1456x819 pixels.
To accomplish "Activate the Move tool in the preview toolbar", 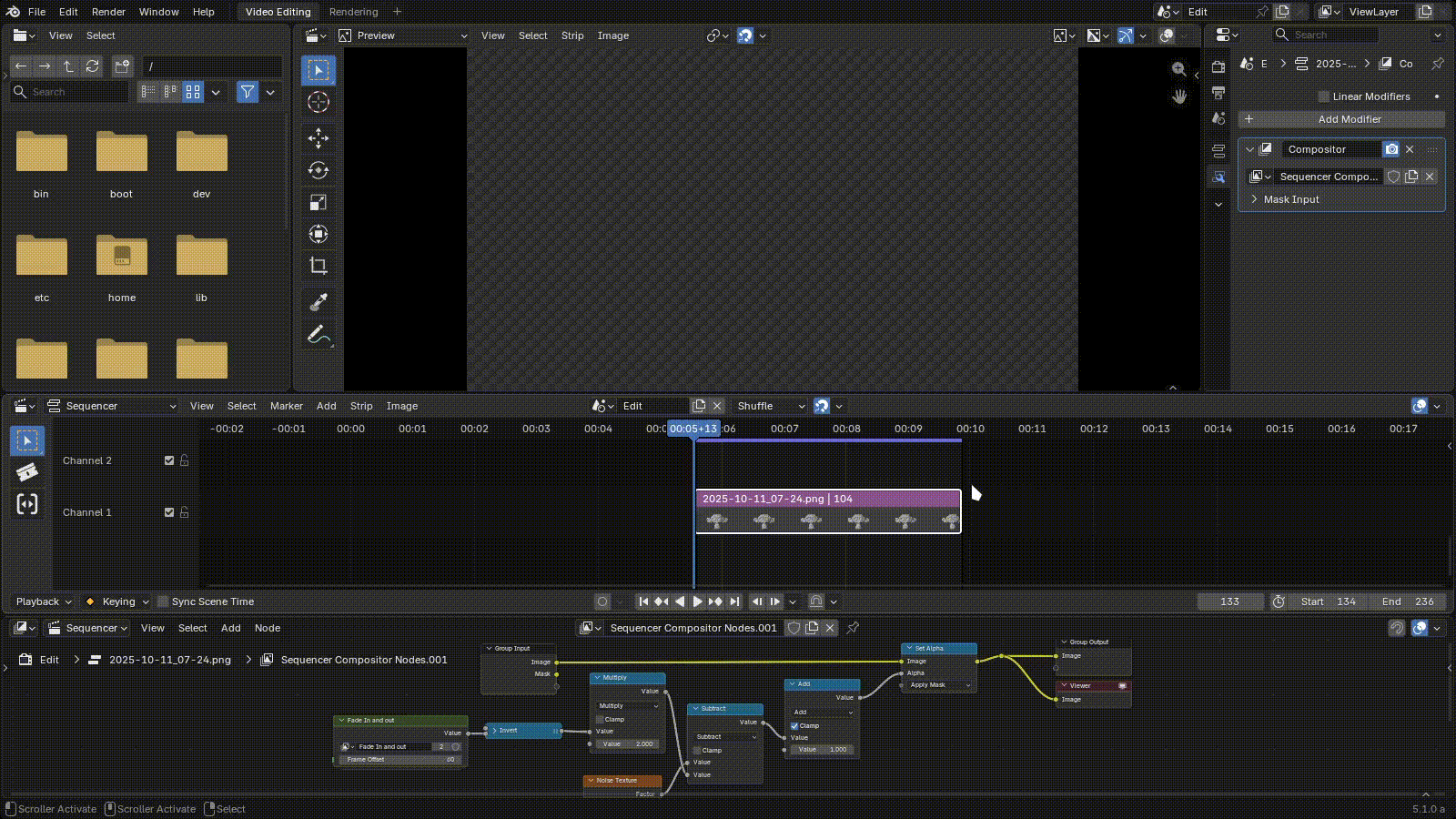I will pos(318,138).
